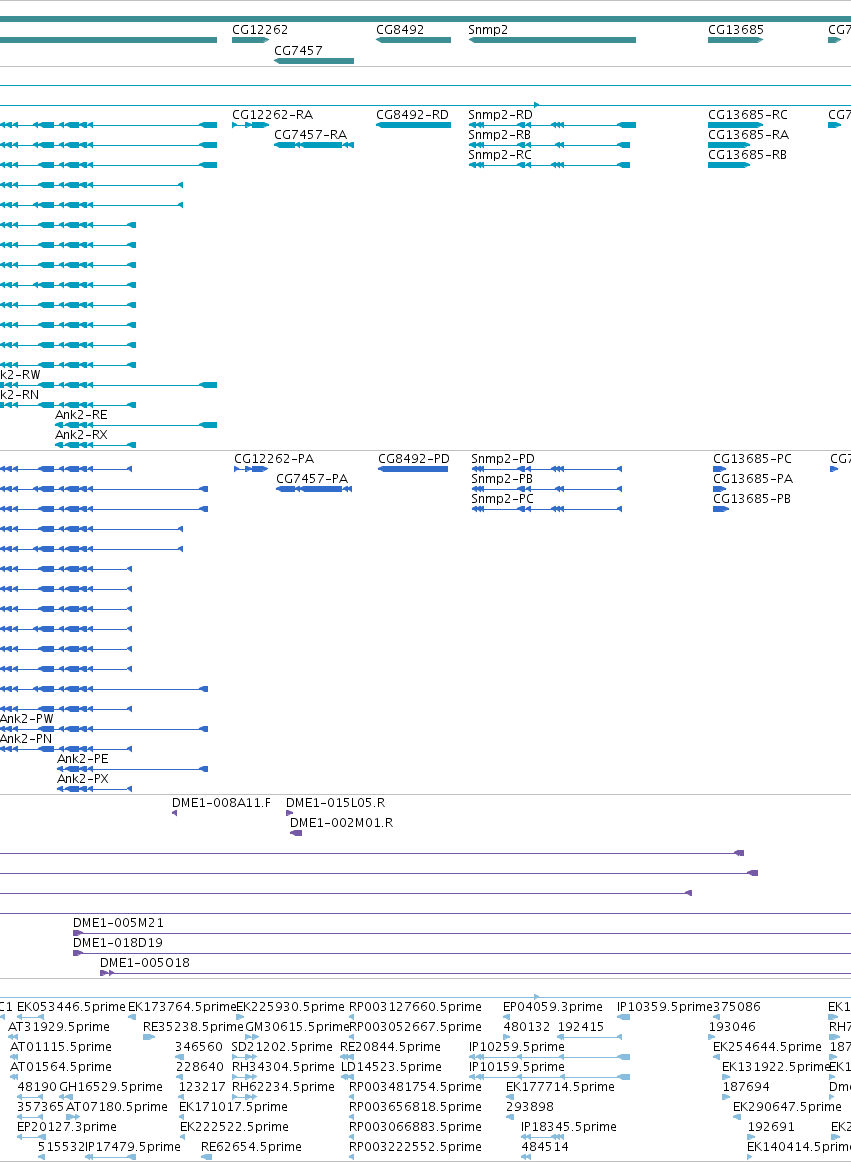Viewport: 851px width, 1162px height.
Task: Select EST EP04059.3prime
Action: click(x=552, y=1006)
